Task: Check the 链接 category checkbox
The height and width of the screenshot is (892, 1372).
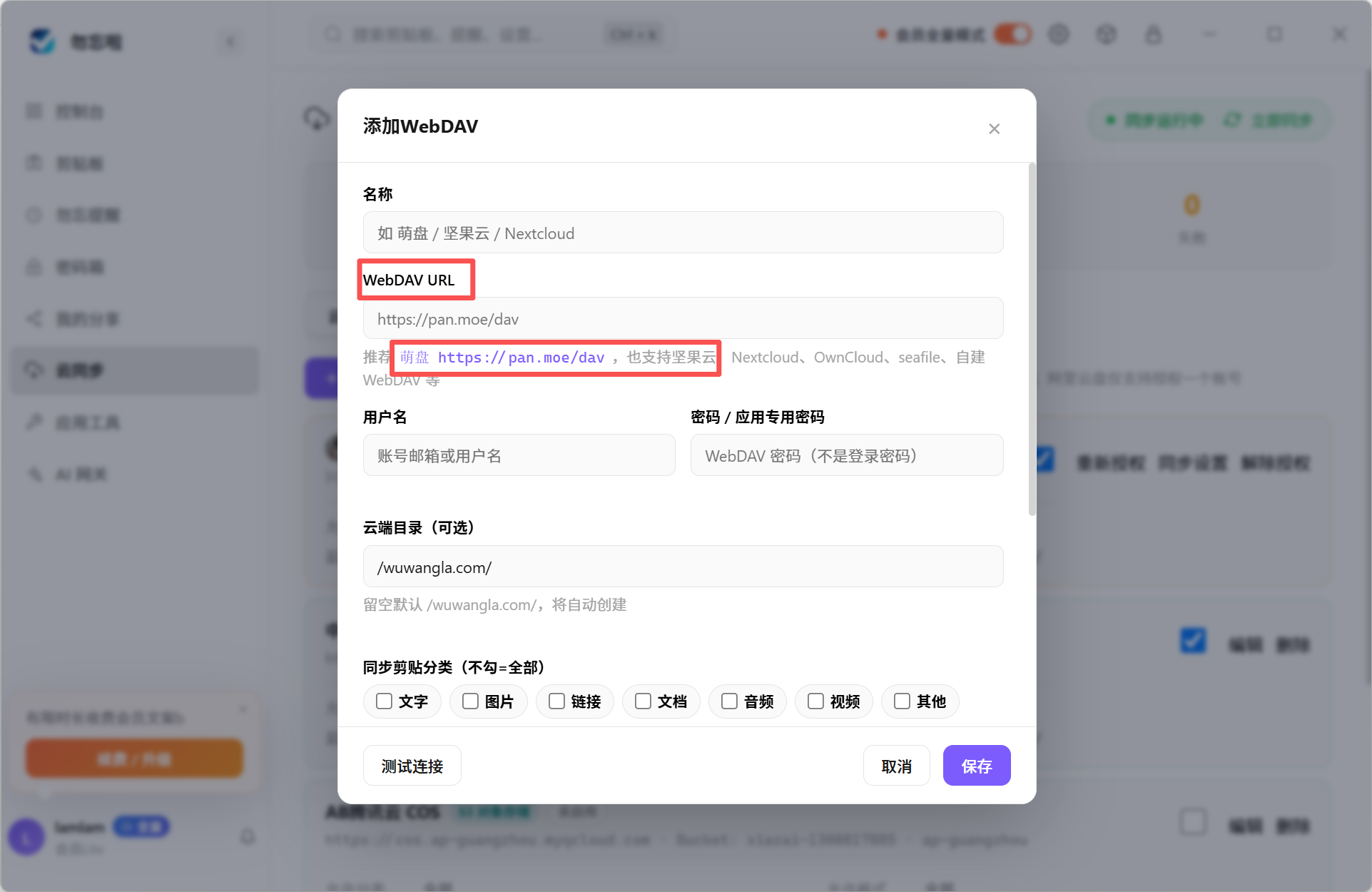Action: (x=557, y=701)
